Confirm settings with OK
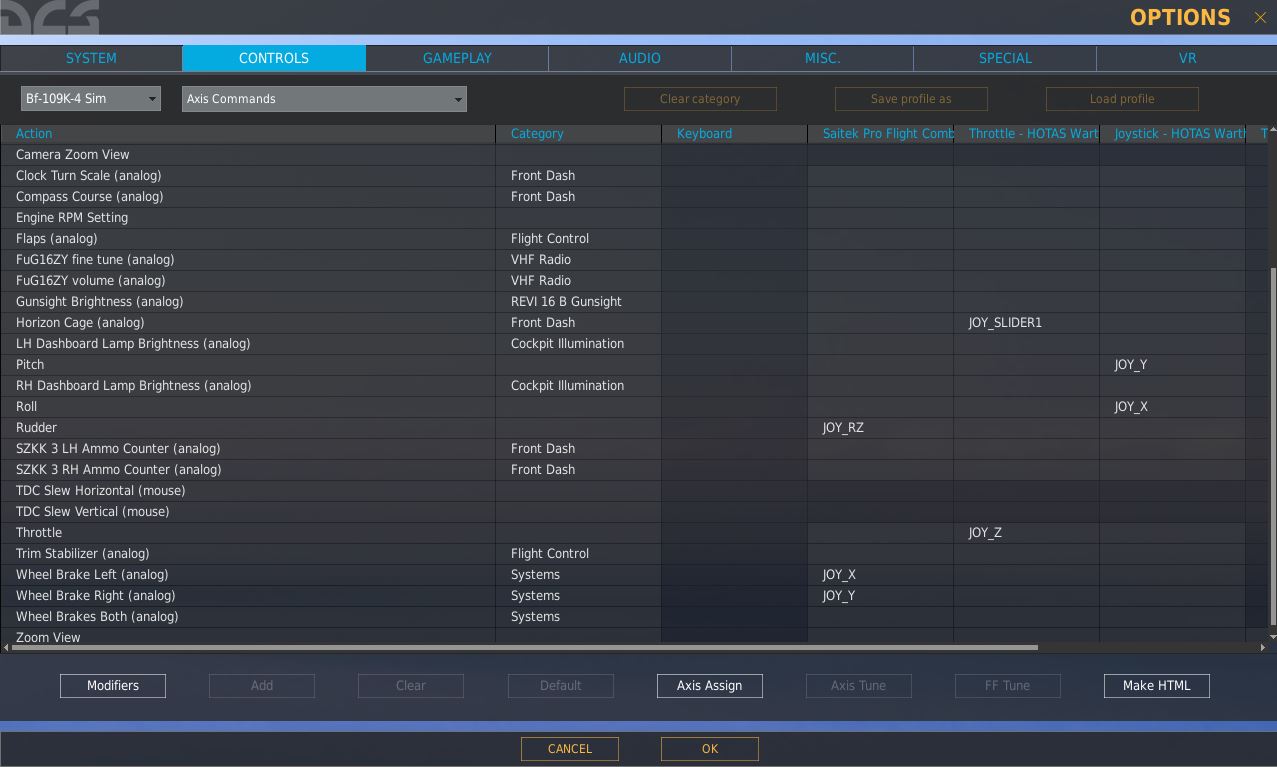 pos(710,749)
